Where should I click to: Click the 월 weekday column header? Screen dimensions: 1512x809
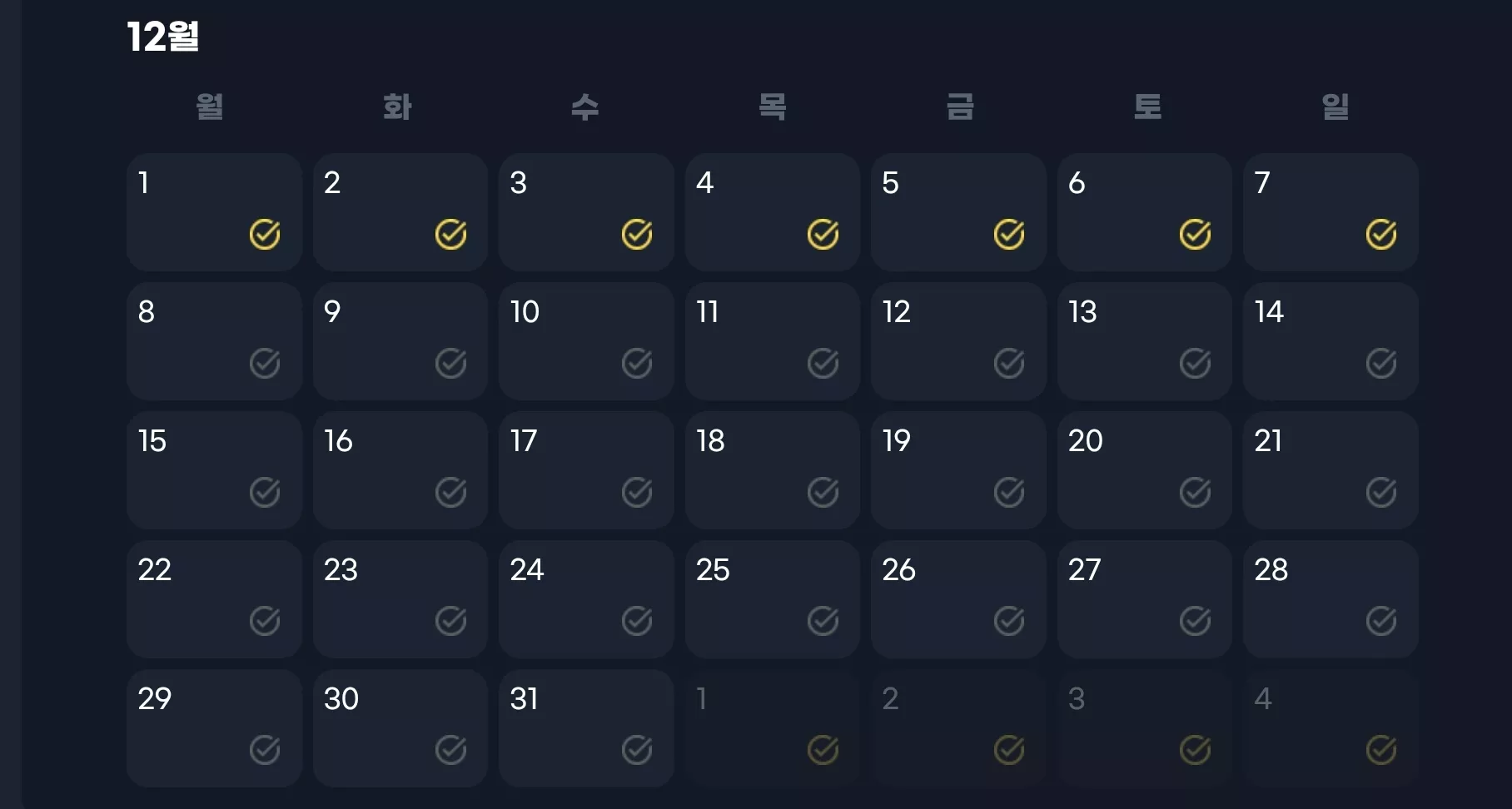(210, 107)
